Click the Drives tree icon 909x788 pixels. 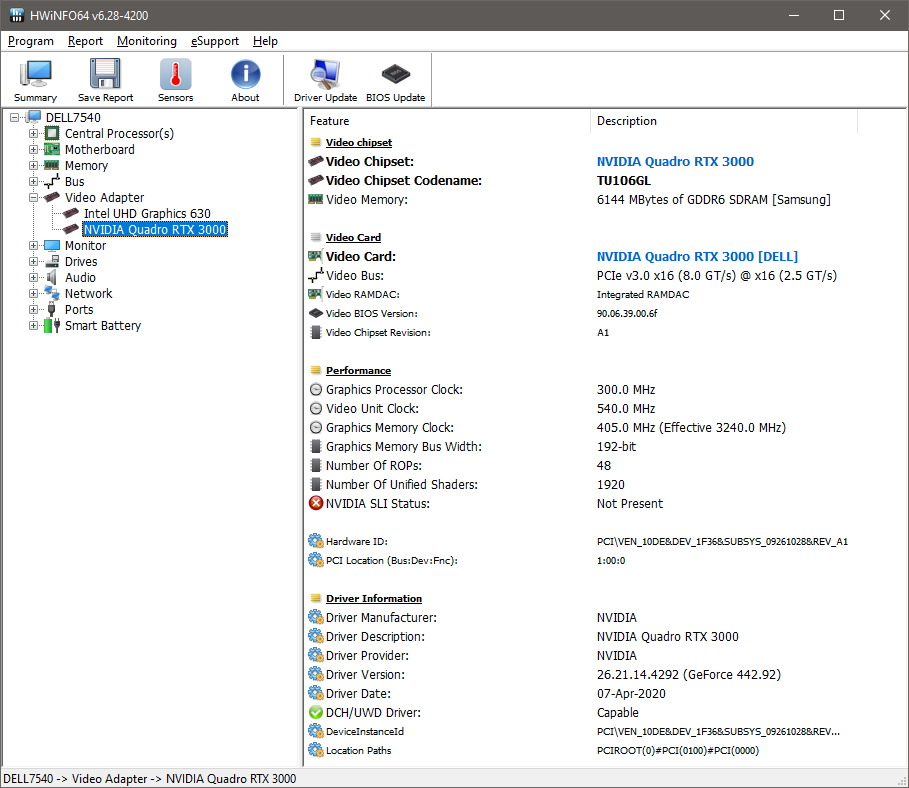click(x=52, y=262)
